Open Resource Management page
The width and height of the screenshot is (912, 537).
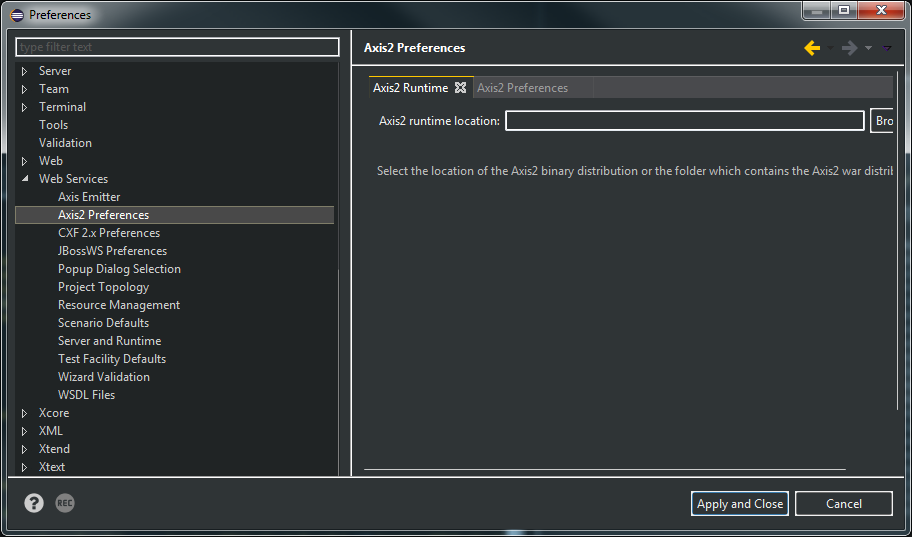point(119,305)
